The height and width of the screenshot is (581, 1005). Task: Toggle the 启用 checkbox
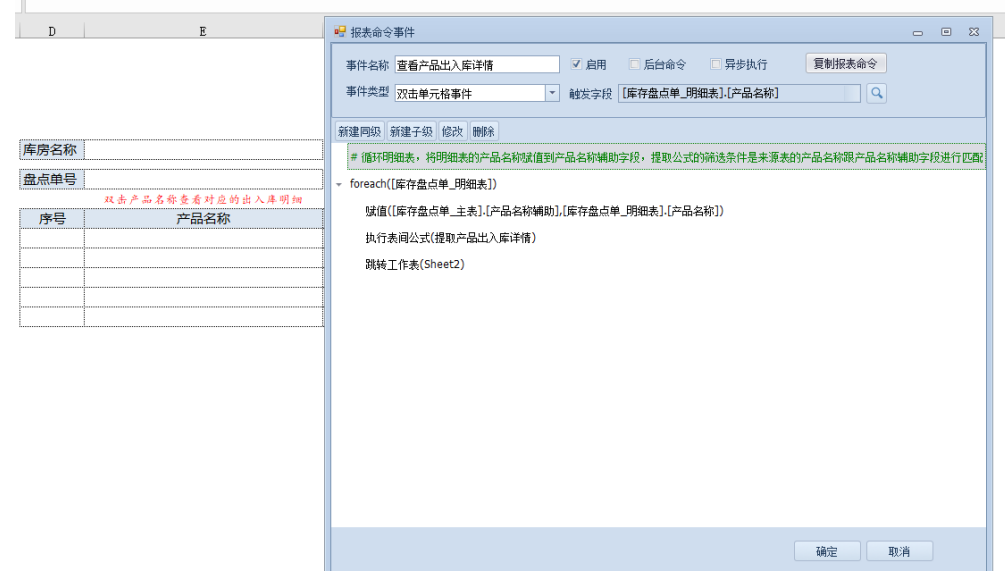pyautogui.click(x=577, y=64)
